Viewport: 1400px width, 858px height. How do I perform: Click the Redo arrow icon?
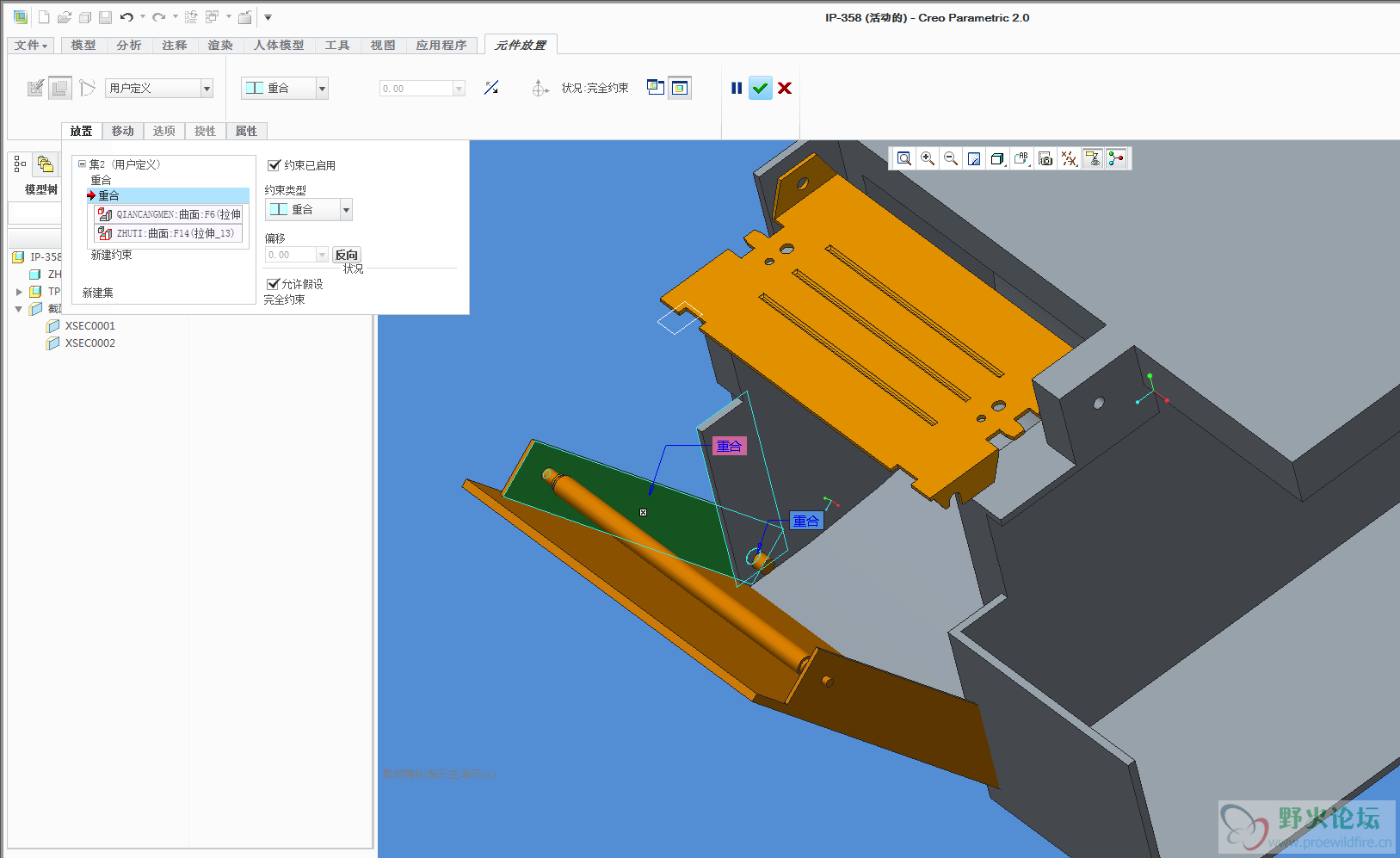point(159,17)
